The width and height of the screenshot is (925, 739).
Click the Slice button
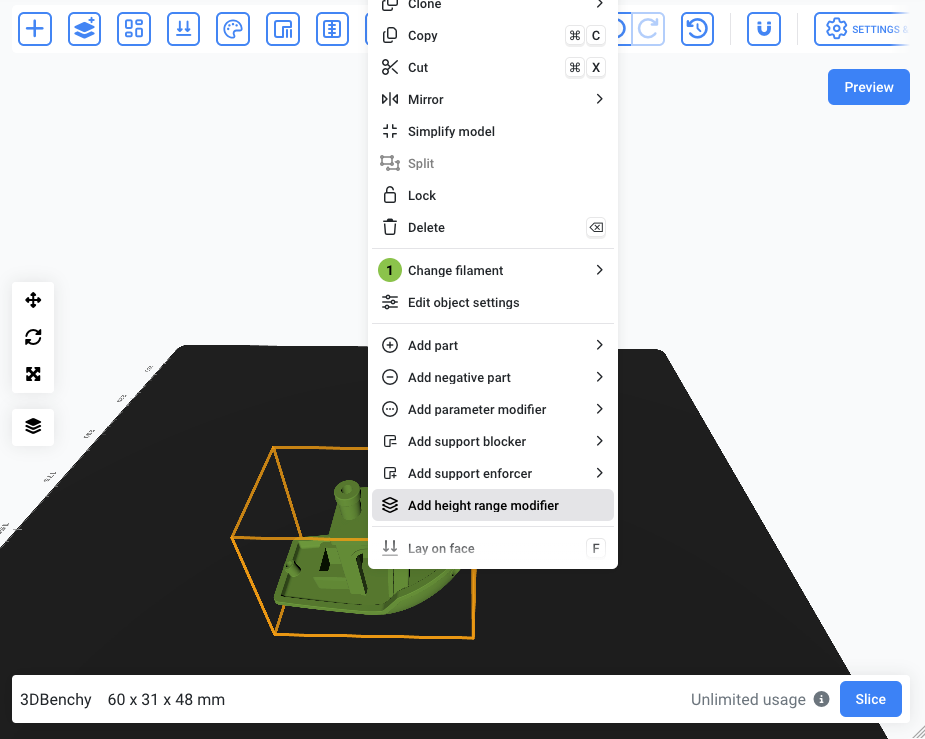871,699
